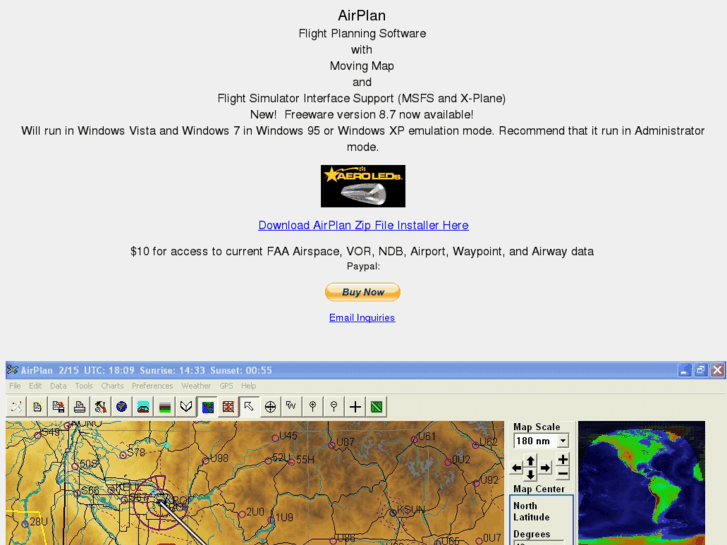The height and width of the screenshot is (545, 727).
Task: Open the Map Scale 180 nm dropdown
Action: pos(562,441)
